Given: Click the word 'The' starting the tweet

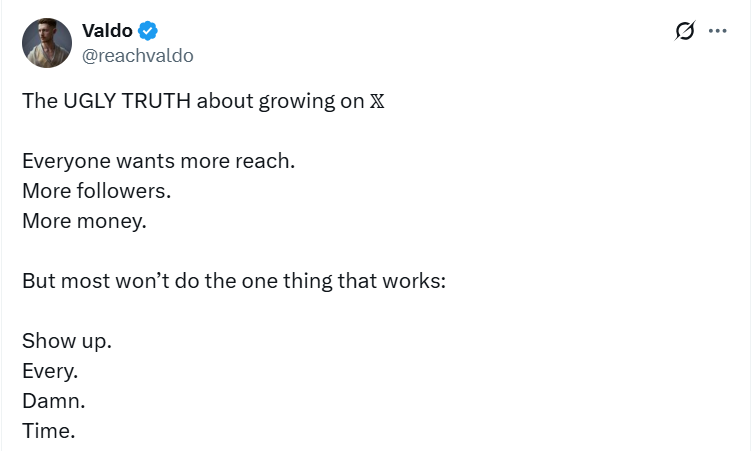Looking at the screenshot, I should click(x=38, y=102).
